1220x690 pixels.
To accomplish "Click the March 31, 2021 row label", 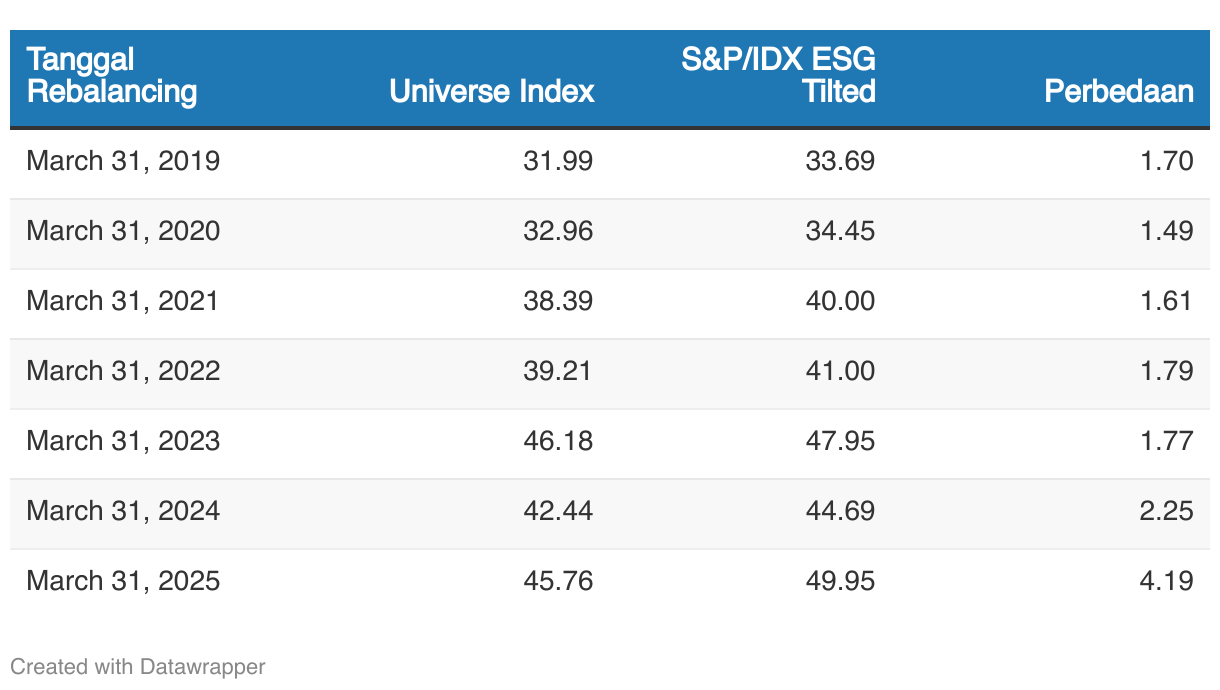I will tap(123, 301).
